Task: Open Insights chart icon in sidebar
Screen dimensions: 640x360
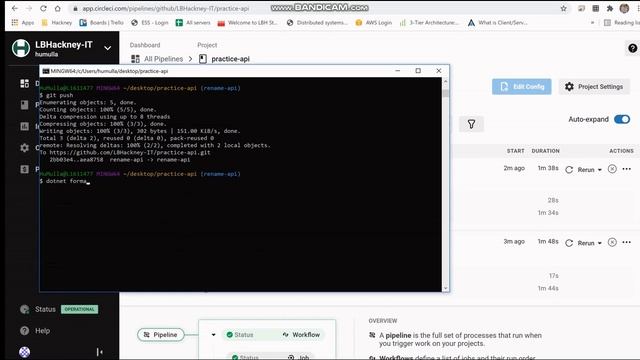Action: [24, 127]
